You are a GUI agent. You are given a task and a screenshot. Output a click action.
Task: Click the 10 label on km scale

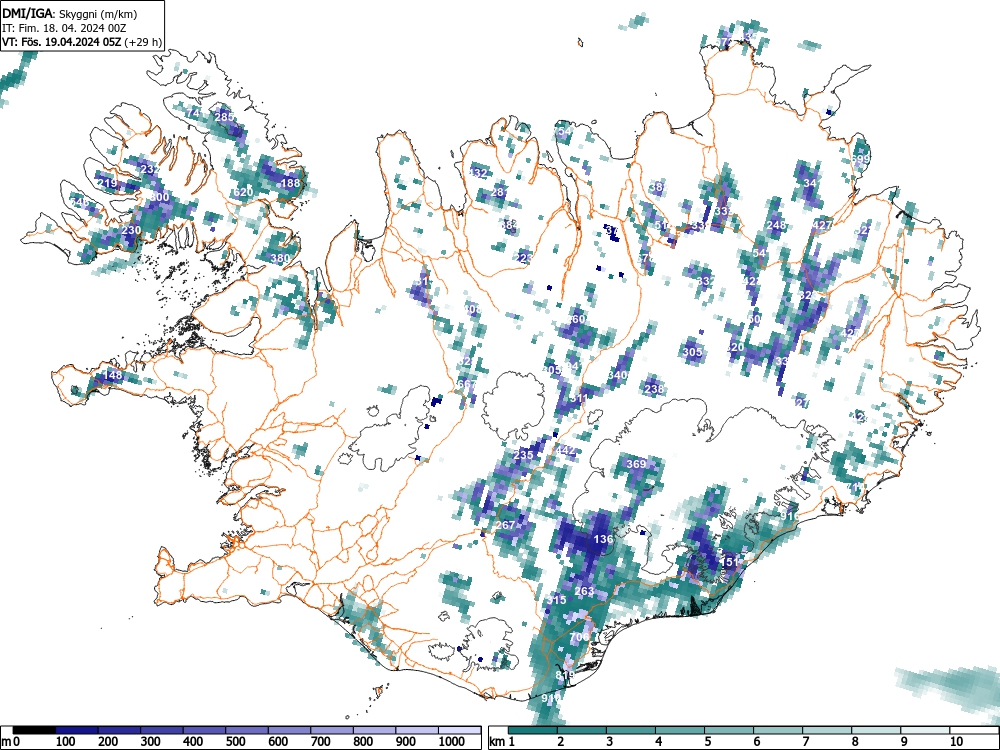pos(956,742)
